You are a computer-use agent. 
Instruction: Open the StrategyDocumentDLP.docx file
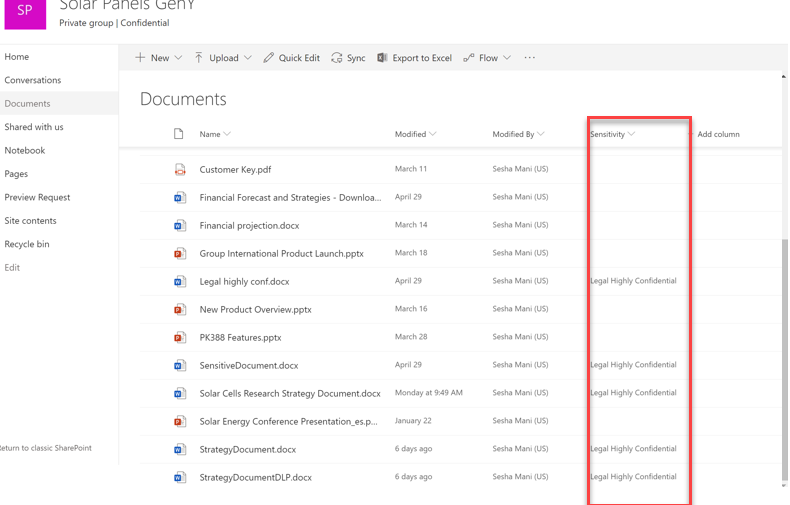point(255,478)
